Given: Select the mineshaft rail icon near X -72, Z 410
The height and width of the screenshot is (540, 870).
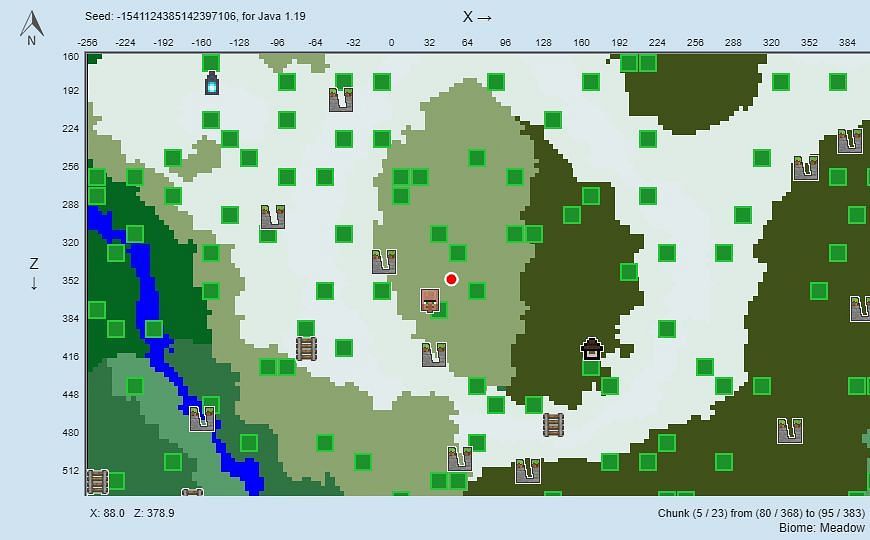Looking at the screenshot, I should click(306, 349).
